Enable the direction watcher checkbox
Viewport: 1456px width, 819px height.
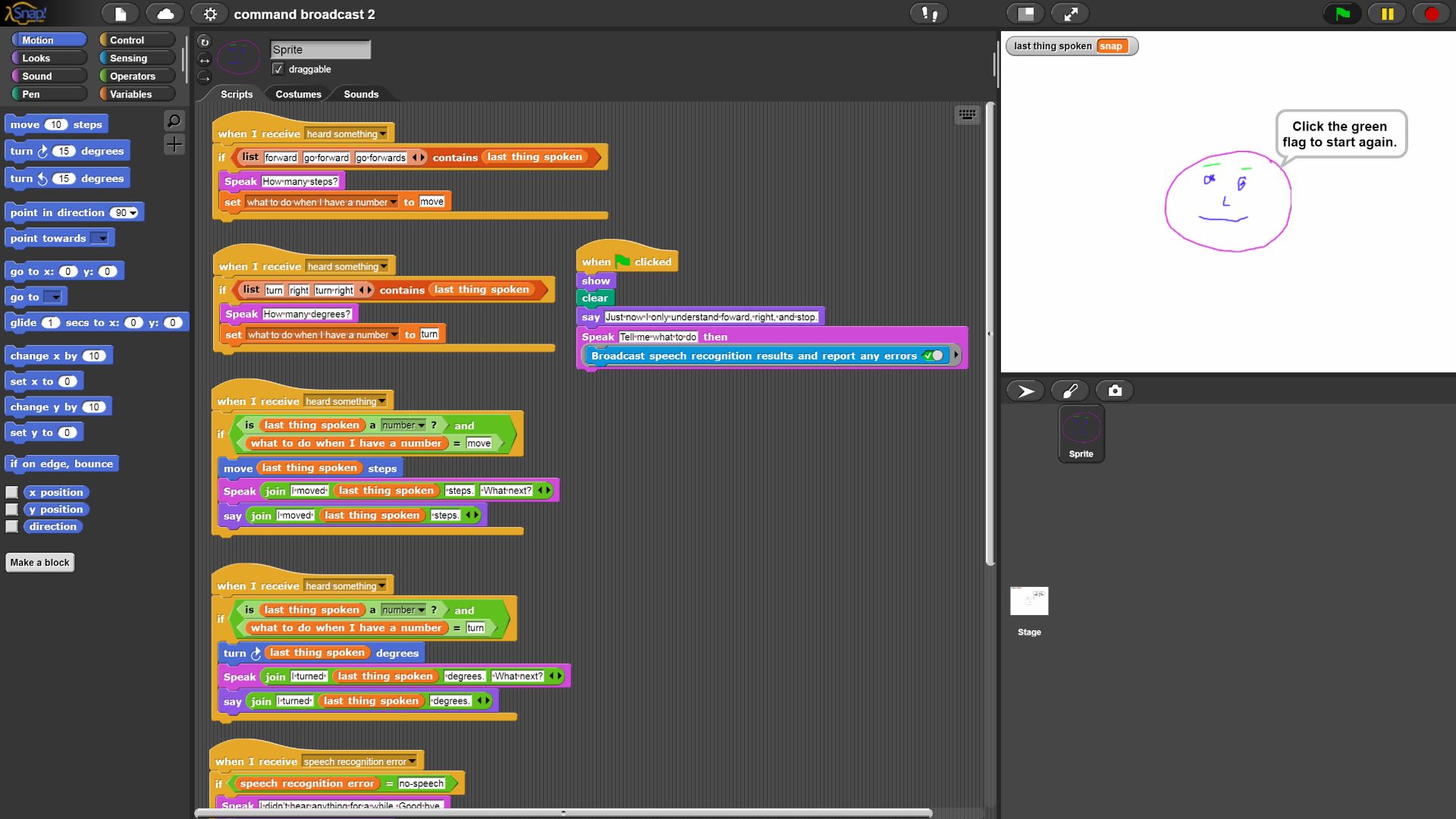tap(11, 526)
